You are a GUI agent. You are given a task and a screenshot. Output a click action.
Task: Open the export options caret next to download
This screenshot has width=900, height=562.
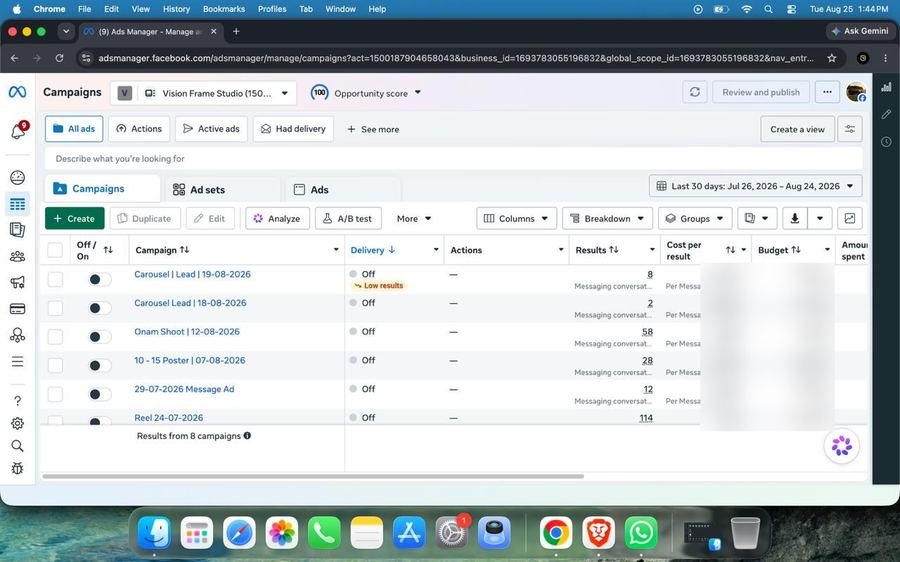tap(820, 218)
